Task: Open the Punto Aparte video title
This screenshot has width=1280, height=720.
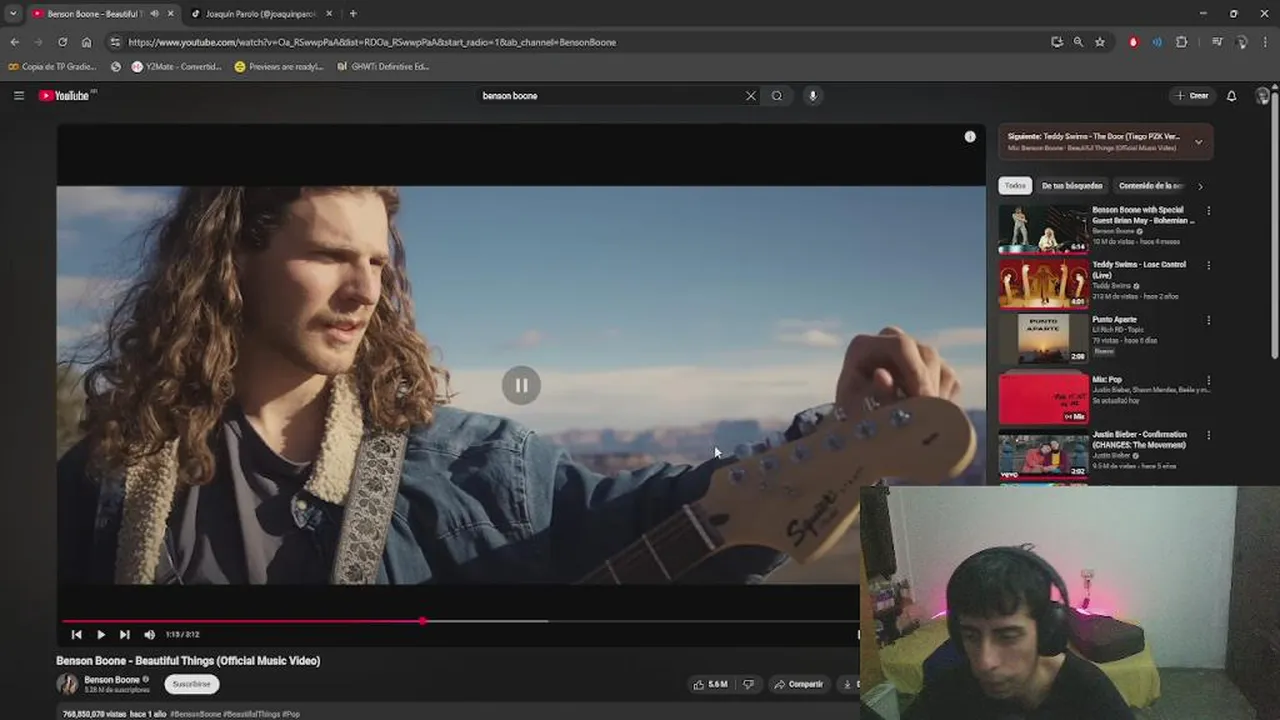Action: 1114,320
